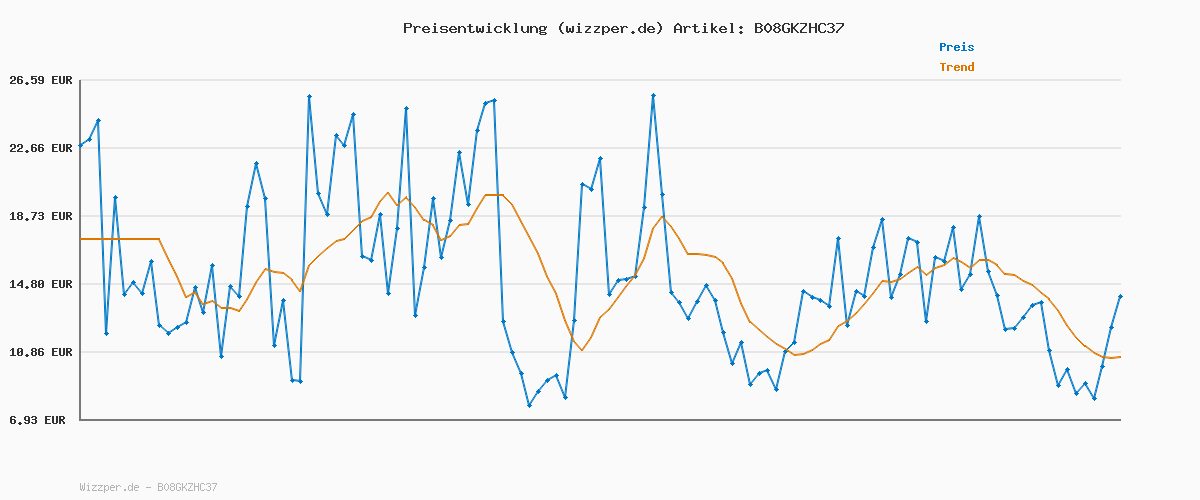The height and width of the screenshot is (500, 1200).
Task: Click the 18.73 EUR axis label
Action: [x=41, y=216]
